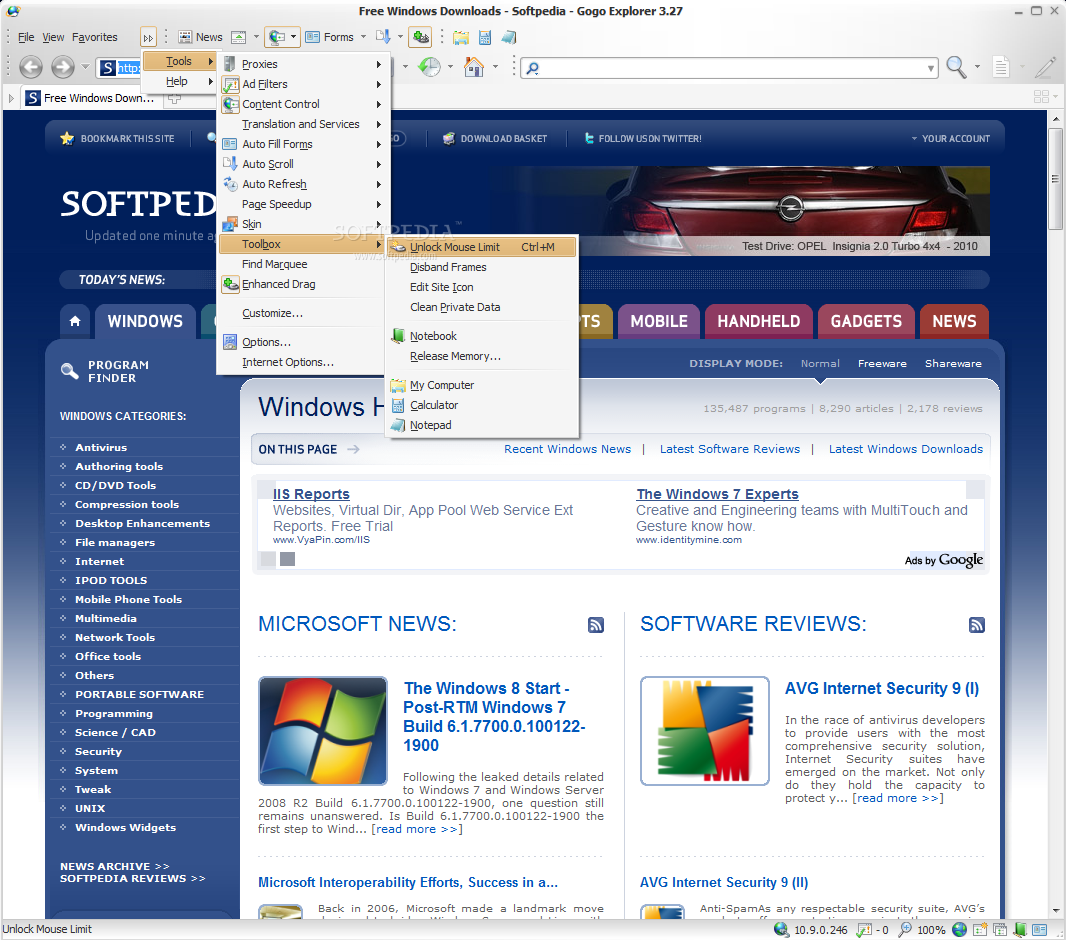The width and height of the screenshot is (1066, 940).
Task: Toggle the highlighted Enhanced Drag toolbar button
Action: (421, 37)
